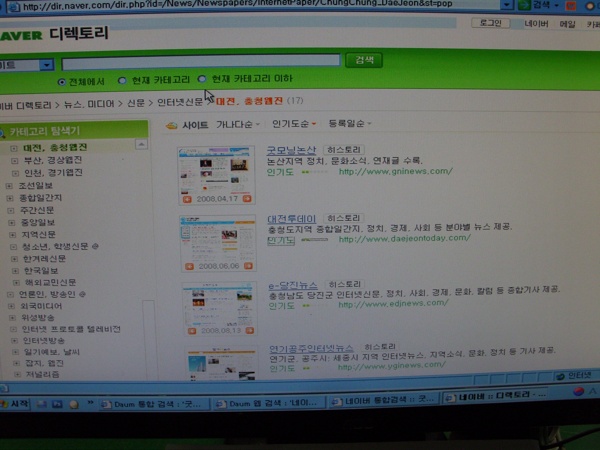
Task: Open the search type combo box
Action: coord(27,65)
